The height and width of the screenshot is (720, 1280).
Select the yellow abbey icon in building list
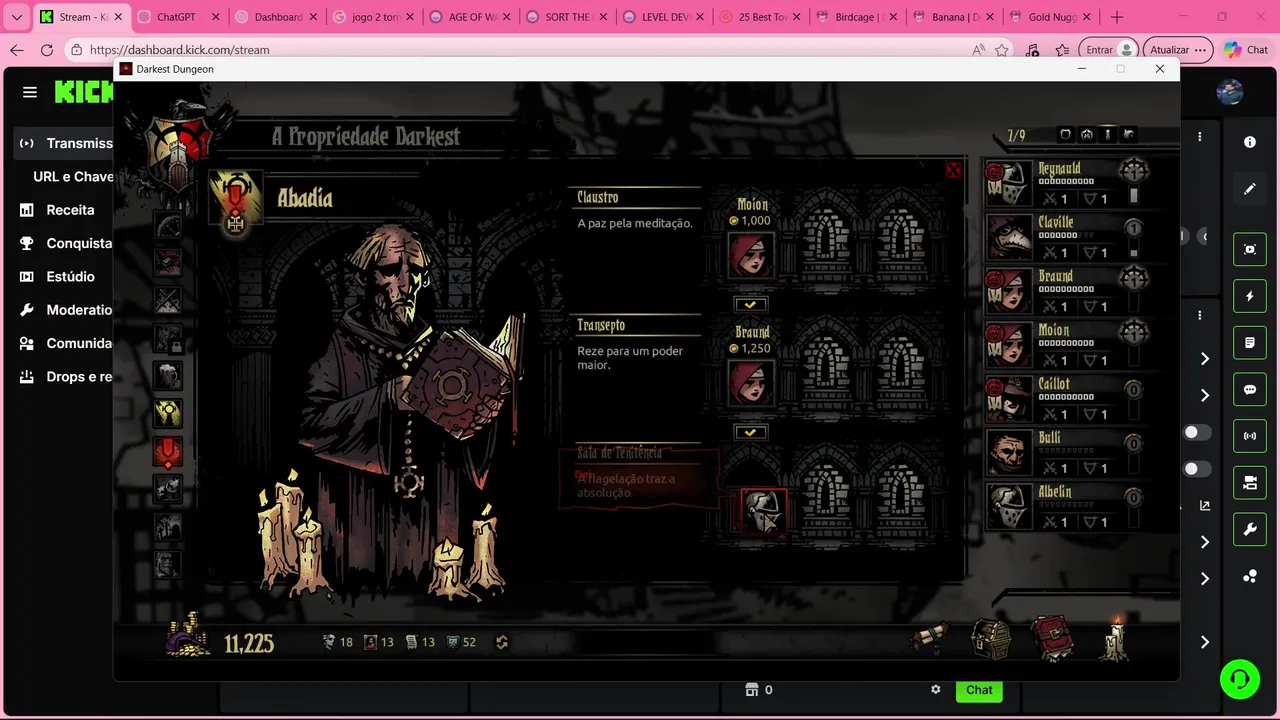[167, 413]
